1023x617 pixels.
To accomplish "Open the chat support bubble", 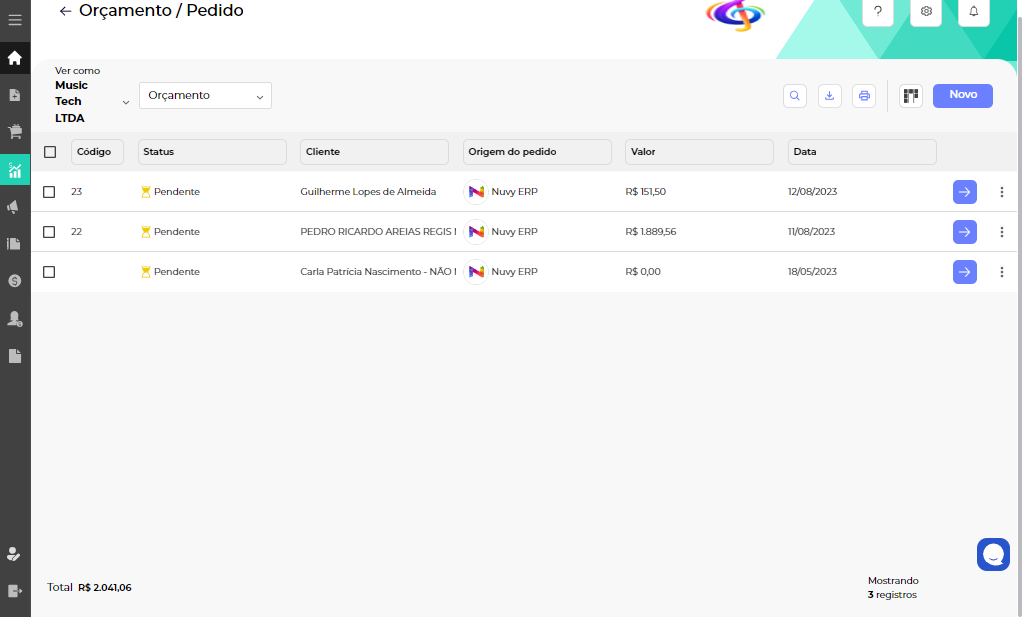I will point(993,554).
